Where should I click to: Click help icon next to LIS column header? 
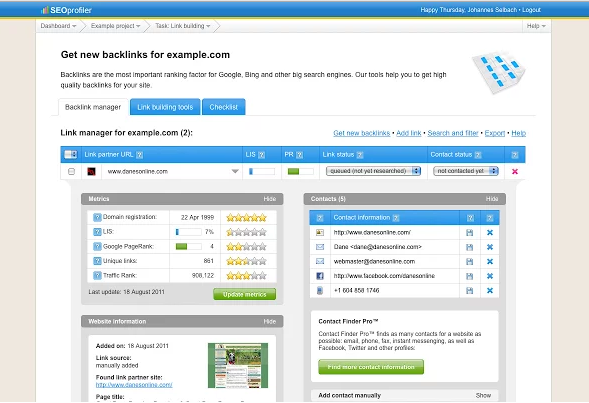pyautogui.click(x=261, y=155)
